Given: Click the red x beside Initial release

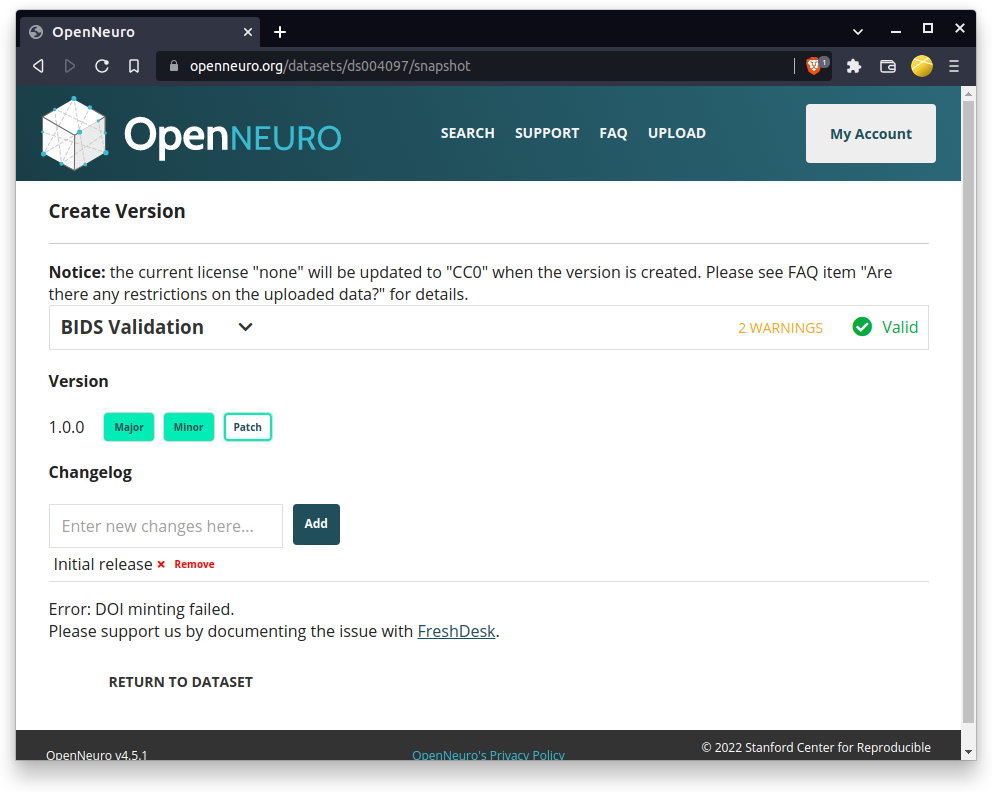Looking at the screenshot, I should click(x=161, y=564).
